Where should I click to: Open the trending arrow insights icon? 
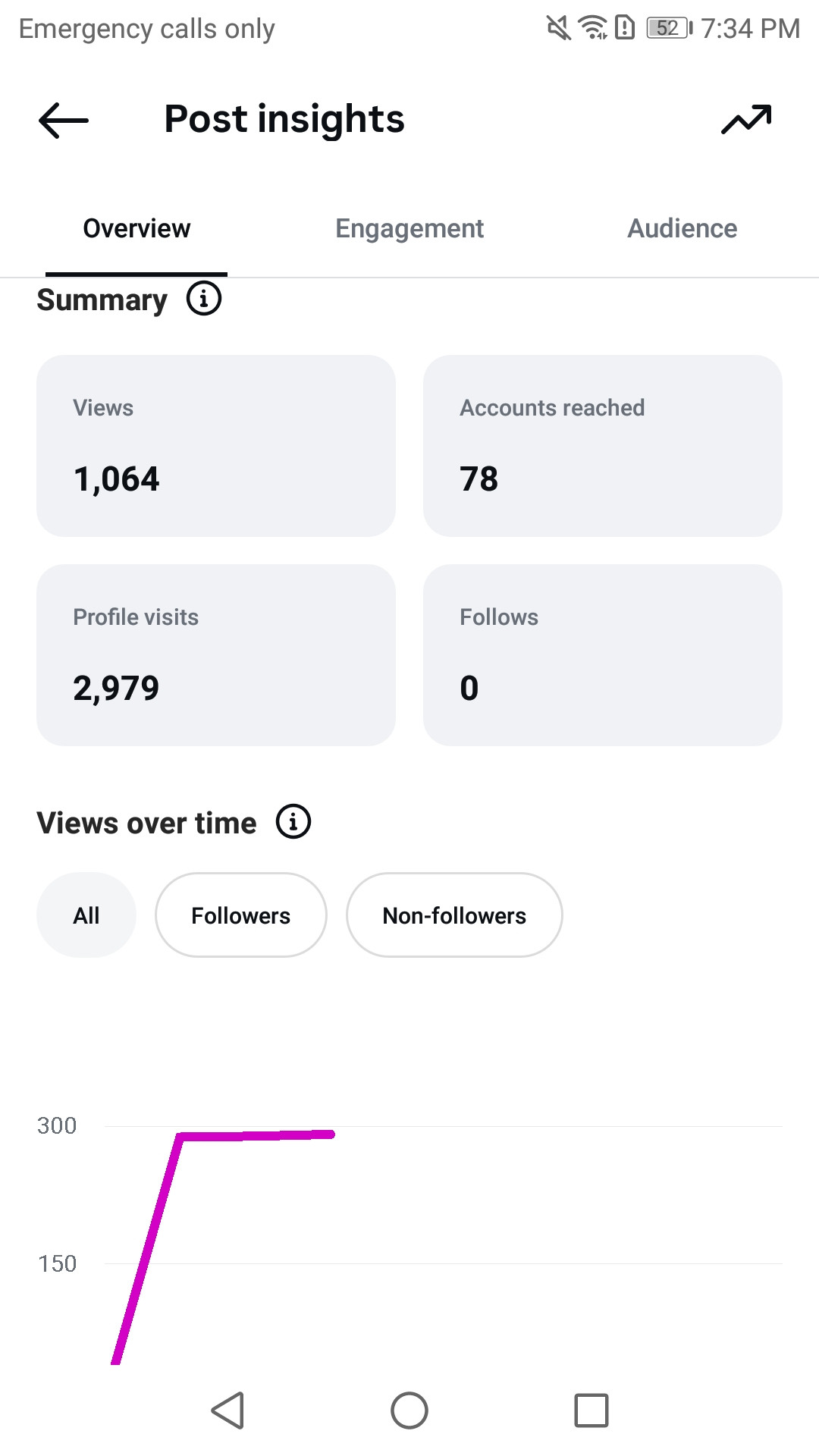746,120
